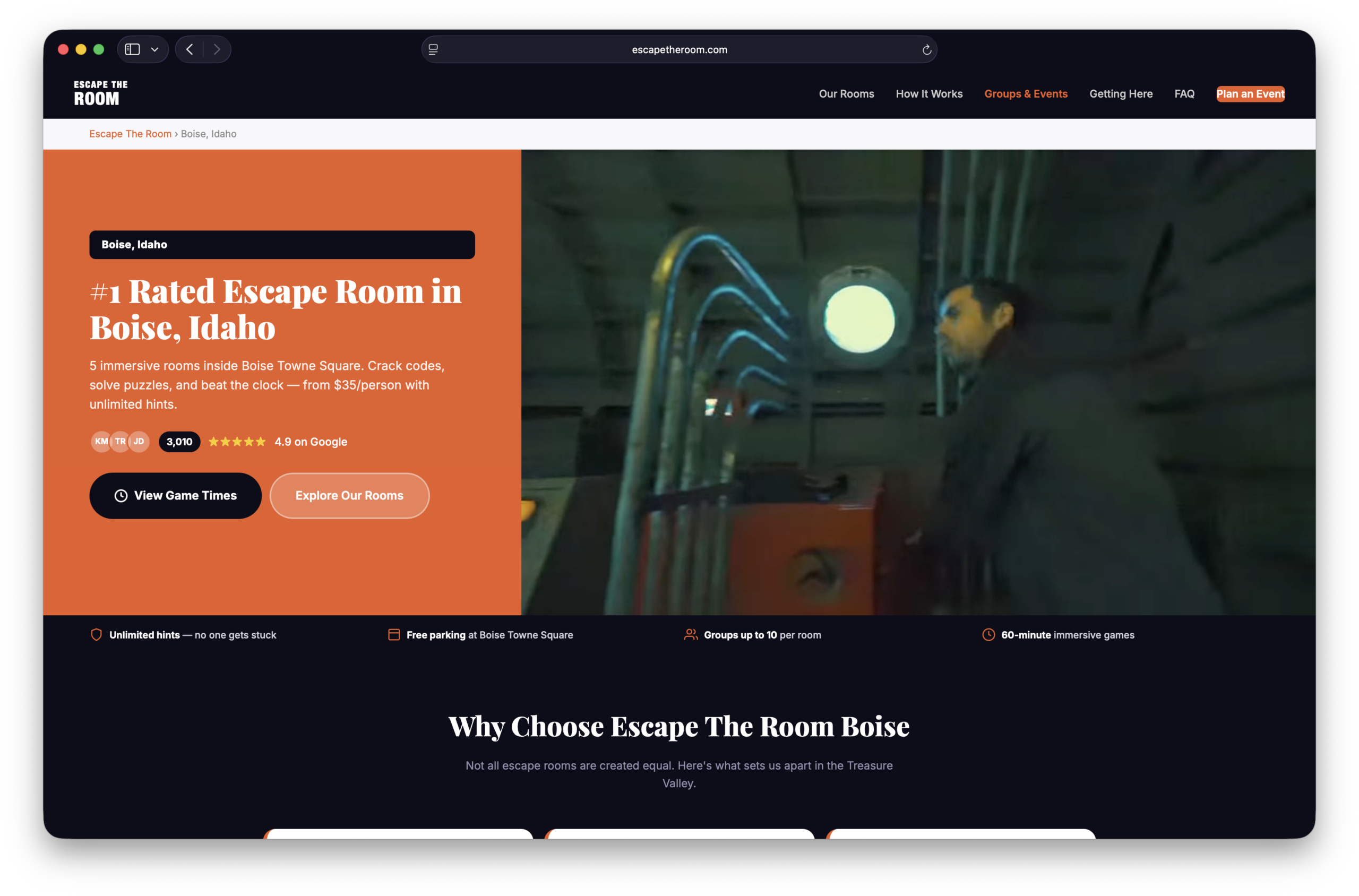Minimize the window with the yellow button
1359x896 pixels.
coord(81,50)
